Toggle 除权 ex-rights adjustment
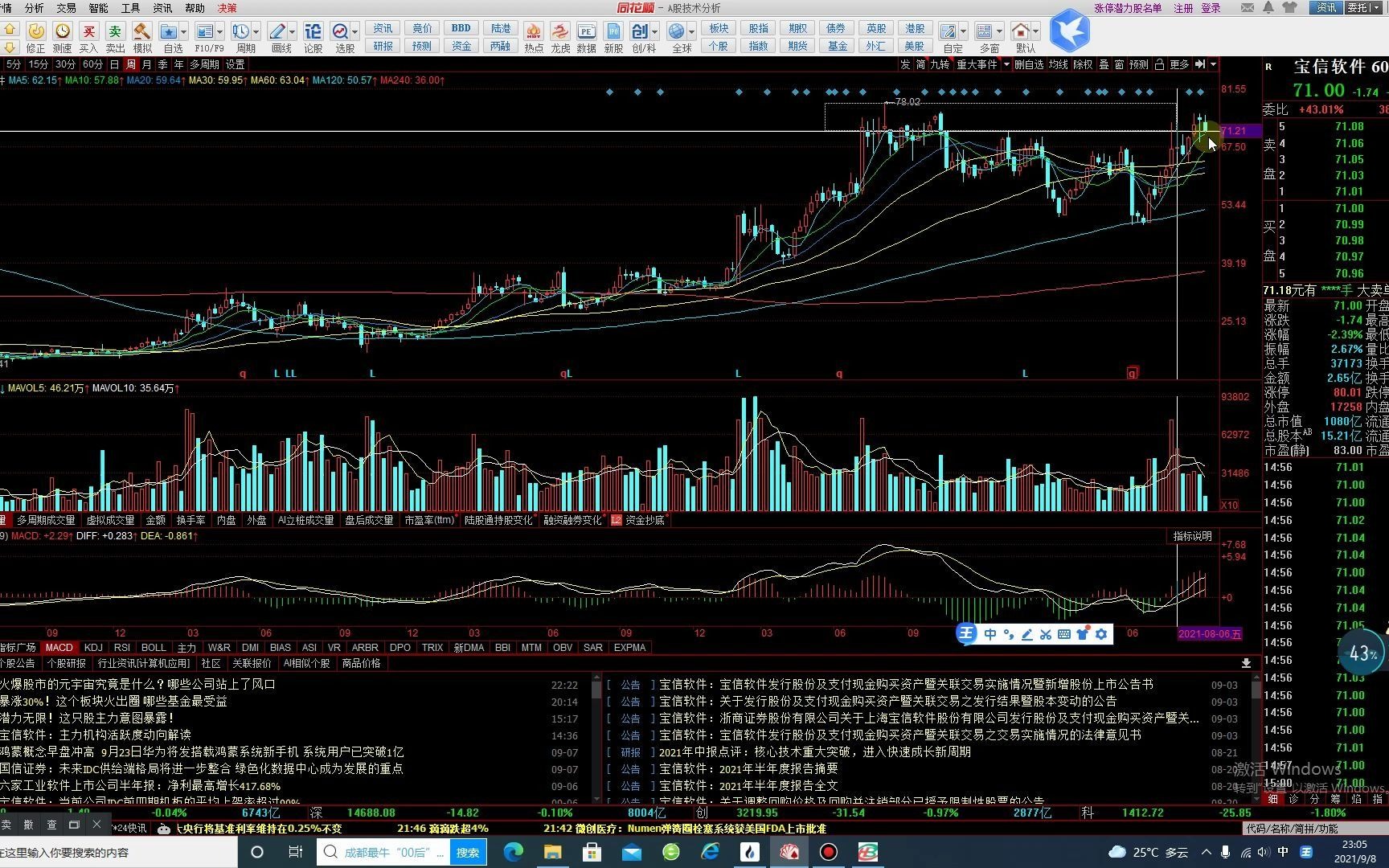1389x868 pixels. pos(1083,64)
